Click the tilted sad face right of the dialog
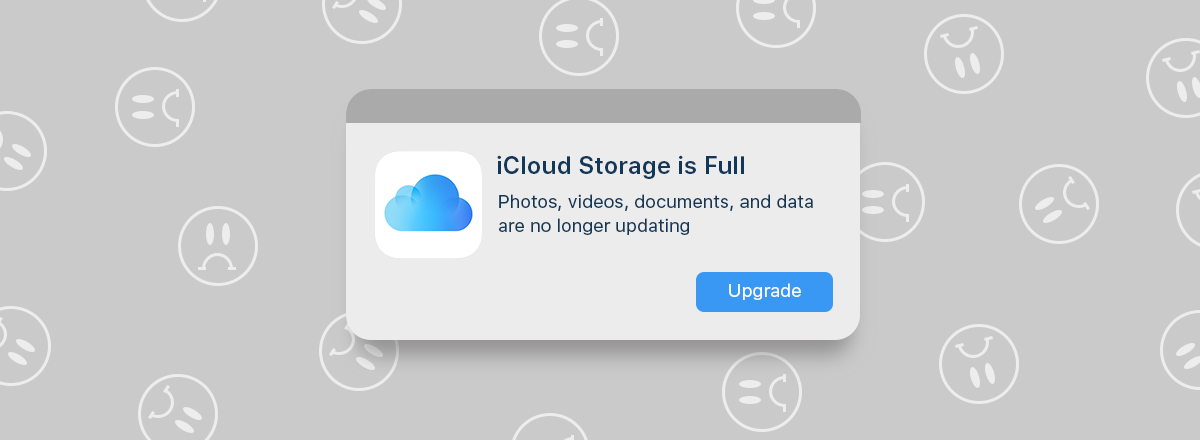Screen dimensions: 1200x440 1059,203
